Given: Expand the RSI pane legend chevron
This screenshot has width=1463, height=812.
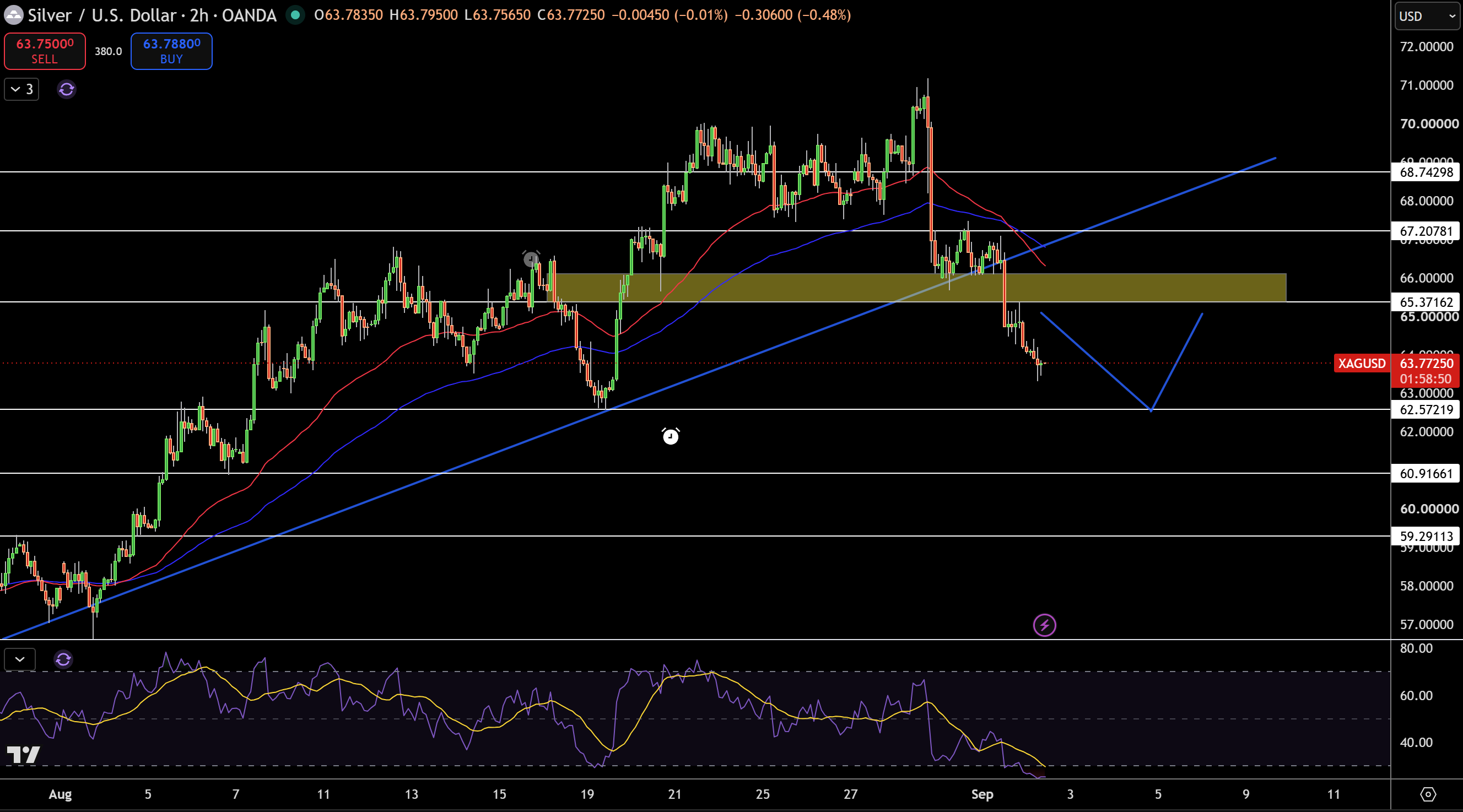Looking at the screenshot, I should (20, 659).
